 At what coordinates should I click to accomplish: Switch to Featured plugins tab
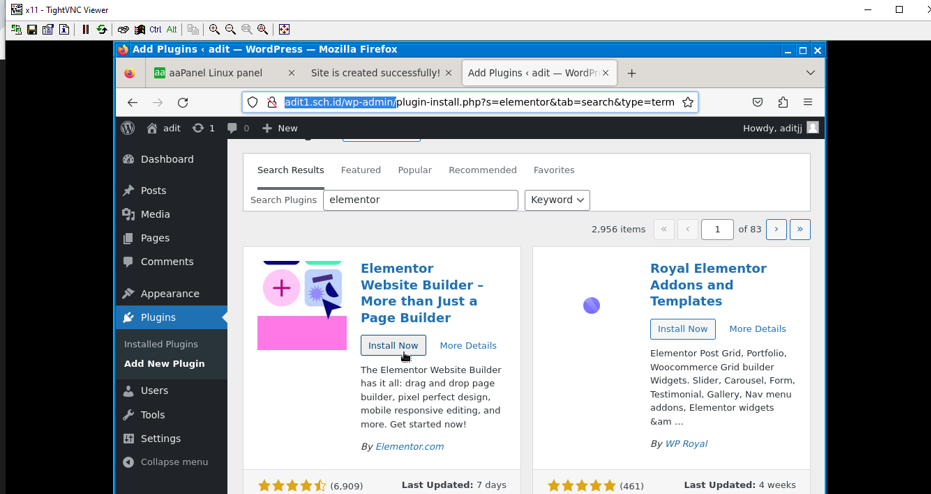[361, 170]
